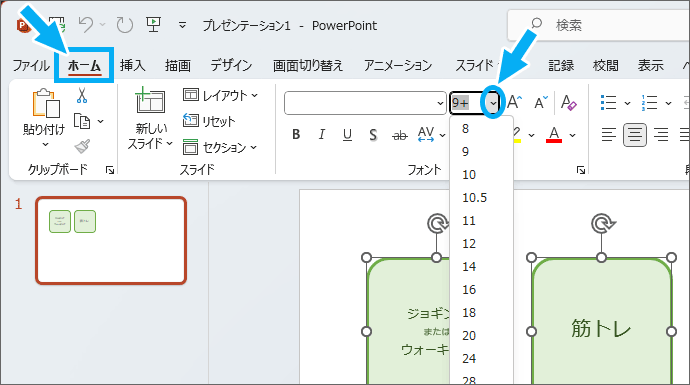The width and height of the screenshot is (690, 385).
Task: Switch to the 校閲 (Review) tab
Action: (x=606, y=66)
